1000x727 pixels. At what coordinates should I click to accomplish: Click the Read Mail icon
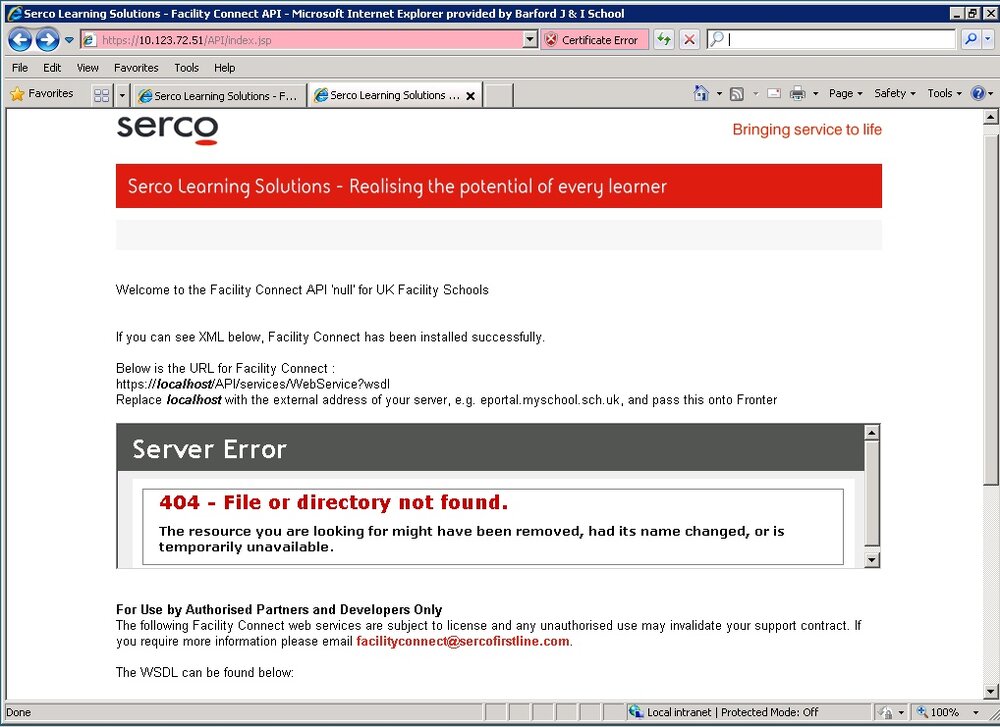(774, 93)
